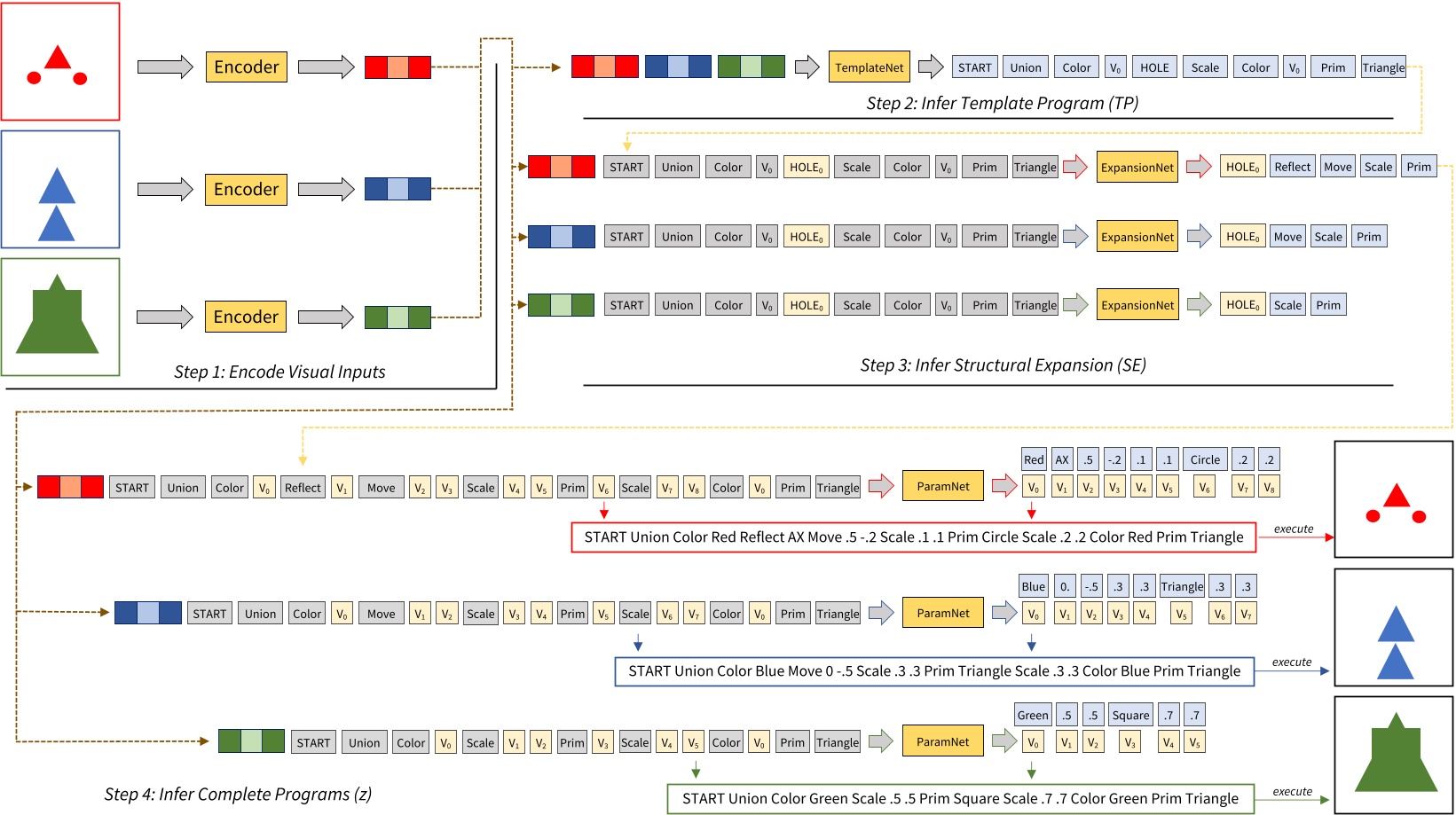This screenshot has width=1456, height=815.
Task: Toggle the Reflect token in the red expansion
Action: (1291, 166)
